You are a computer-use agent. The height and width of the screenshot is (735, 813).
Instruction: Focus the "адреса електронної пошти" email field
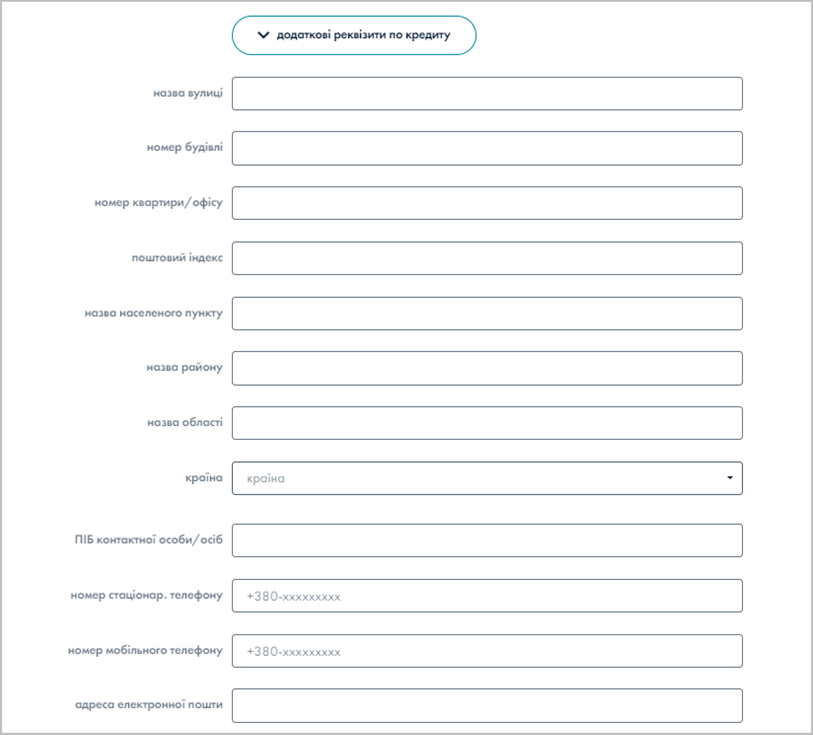pyautogui.click(x=486, y=705)
